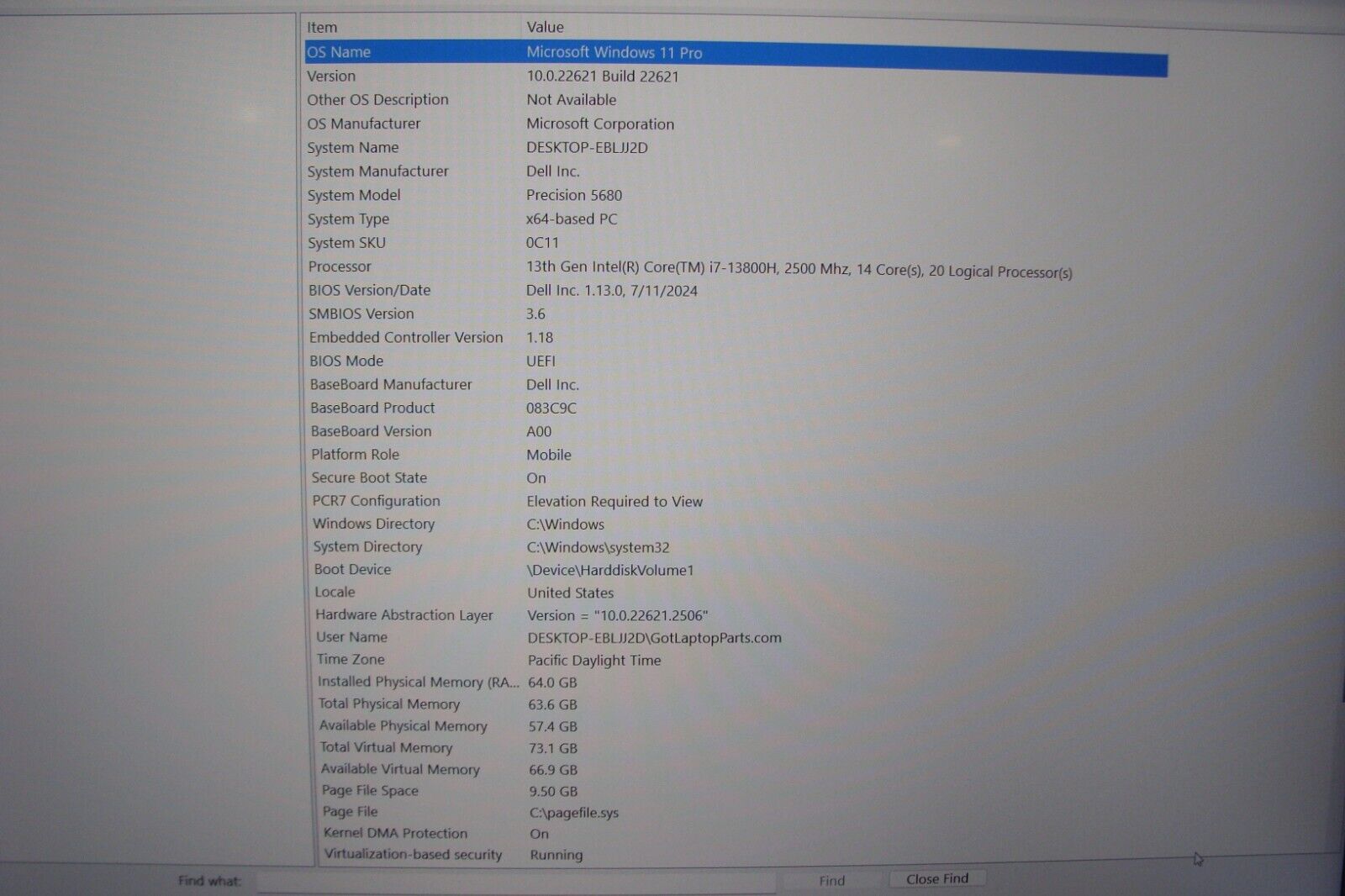Select the BIOS Version/Date row
Screen dimensions: 1345x896
(x=736, y=290)
